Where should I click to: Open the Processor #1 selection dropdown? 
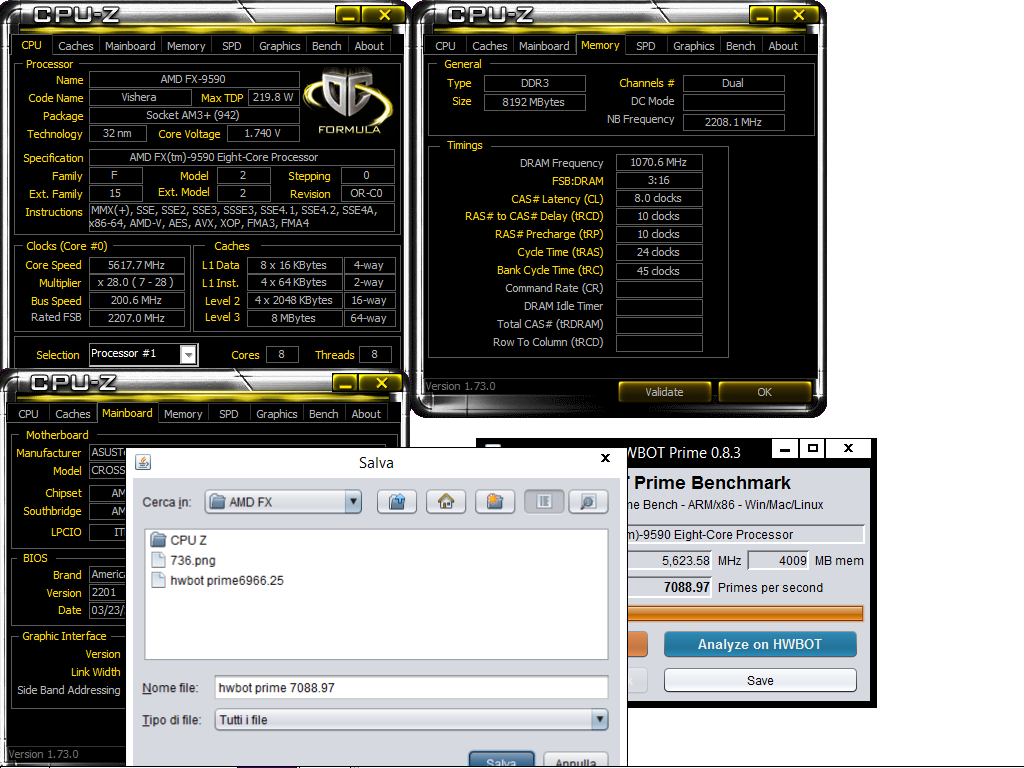click(189, 355)
